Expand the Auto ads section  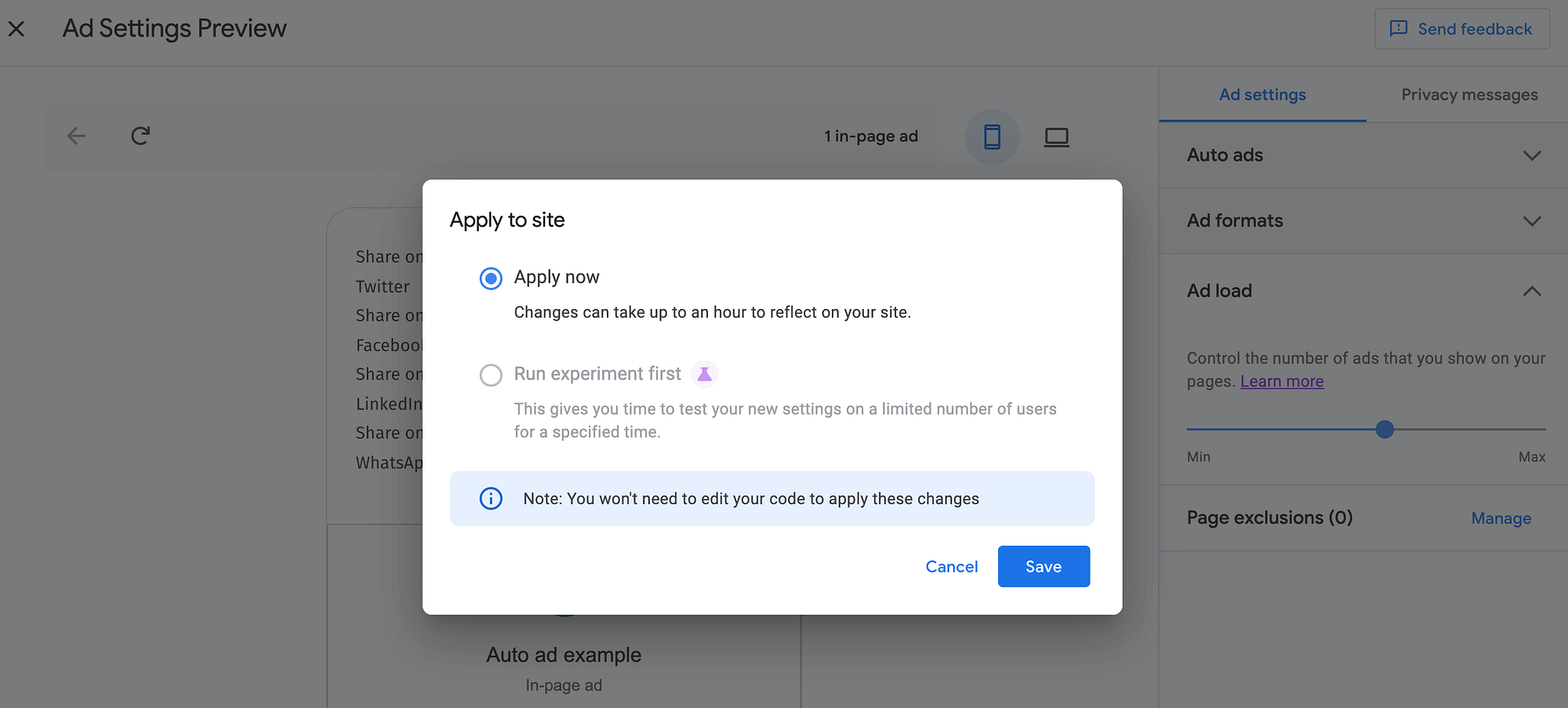coord(1532,155)
